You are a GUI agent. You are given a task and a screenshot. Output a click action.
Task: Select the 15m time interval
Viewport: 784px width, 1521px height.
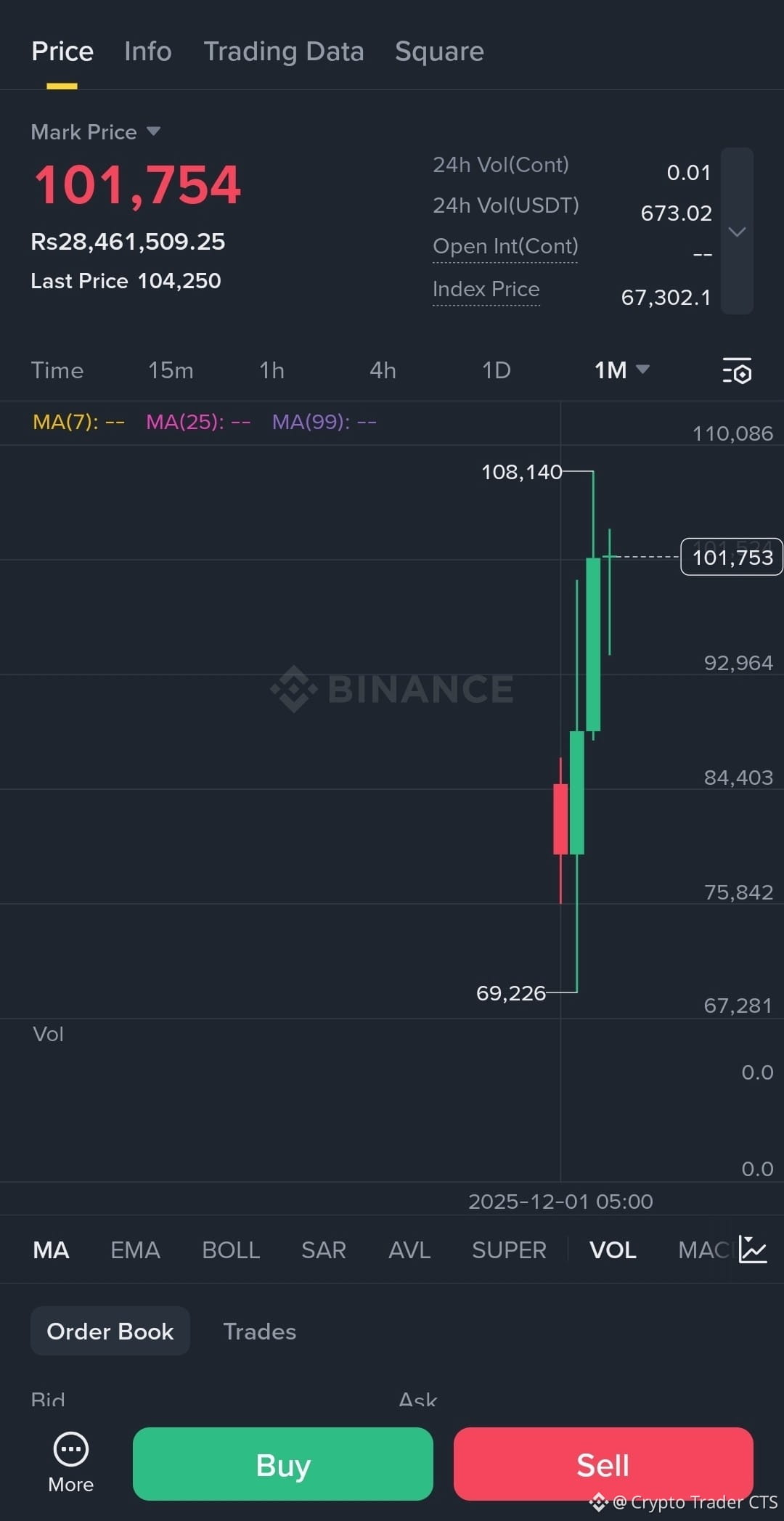click(x=171, y=370)
